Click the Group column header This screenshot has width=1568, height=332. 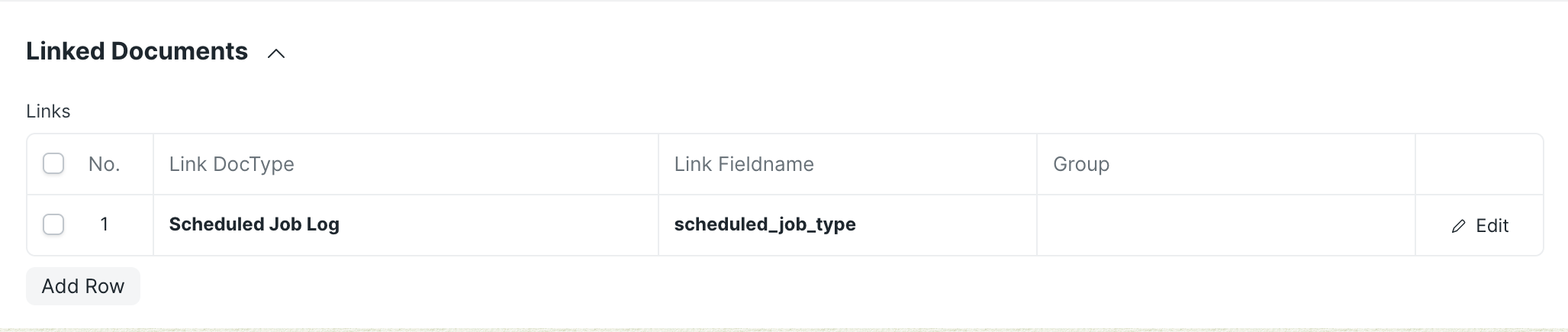(x=1080, y=164)
